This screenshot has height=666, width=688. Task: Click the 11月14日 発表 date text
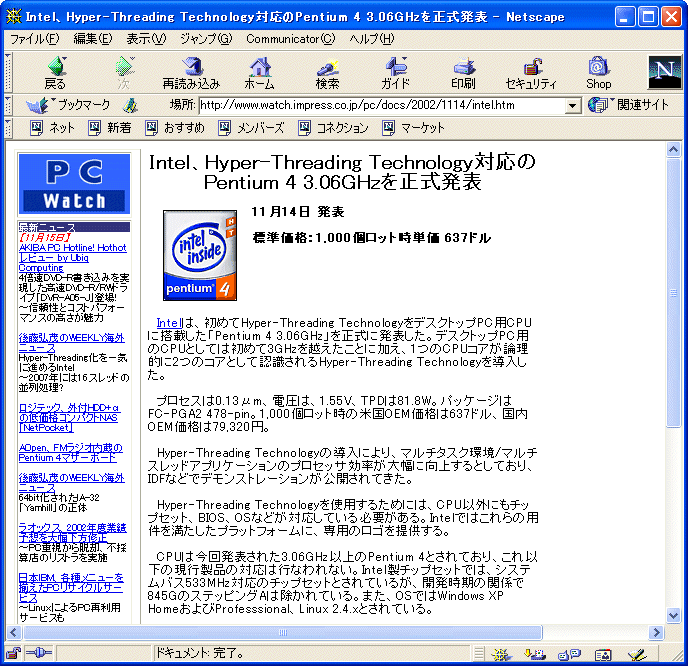coord(298,212)
